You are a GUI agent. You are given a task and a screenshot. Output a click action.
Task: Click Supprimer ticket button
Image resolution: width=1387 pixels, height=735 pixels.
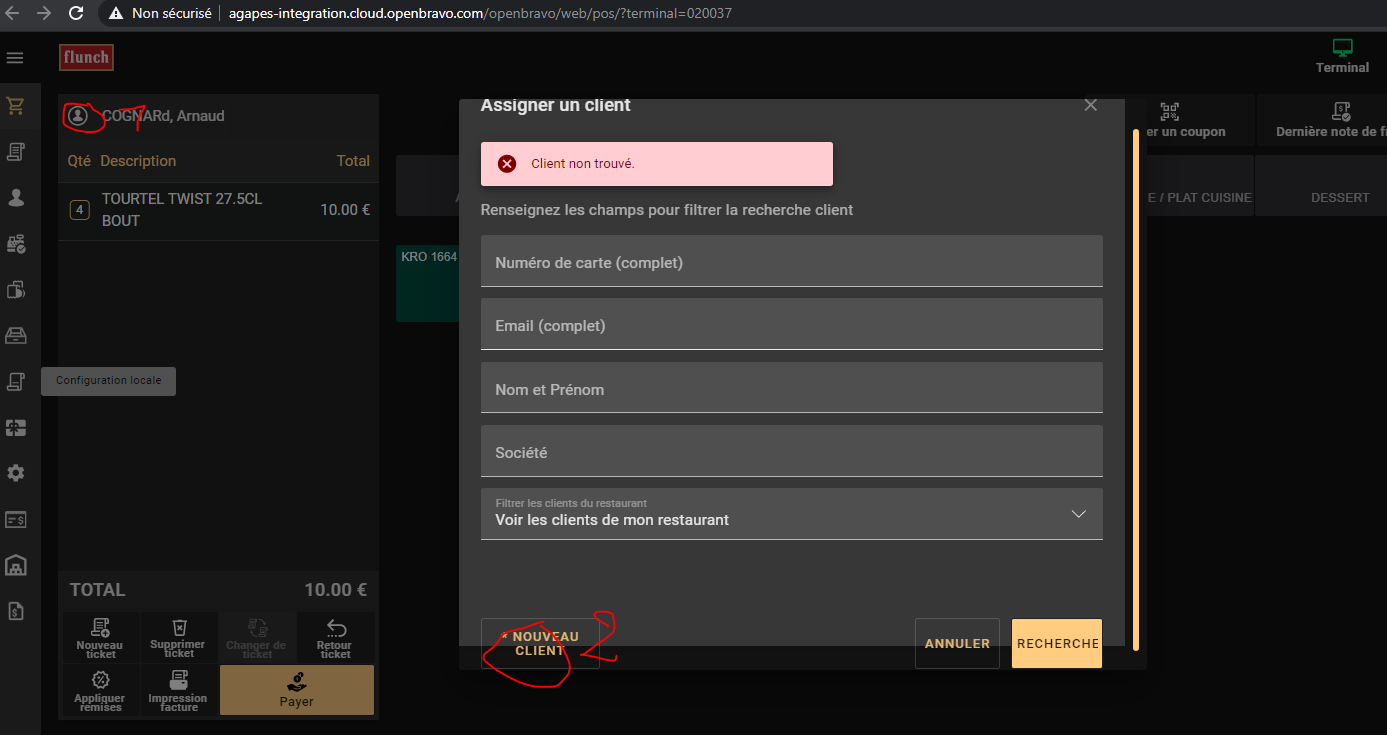tap(178, 638)
